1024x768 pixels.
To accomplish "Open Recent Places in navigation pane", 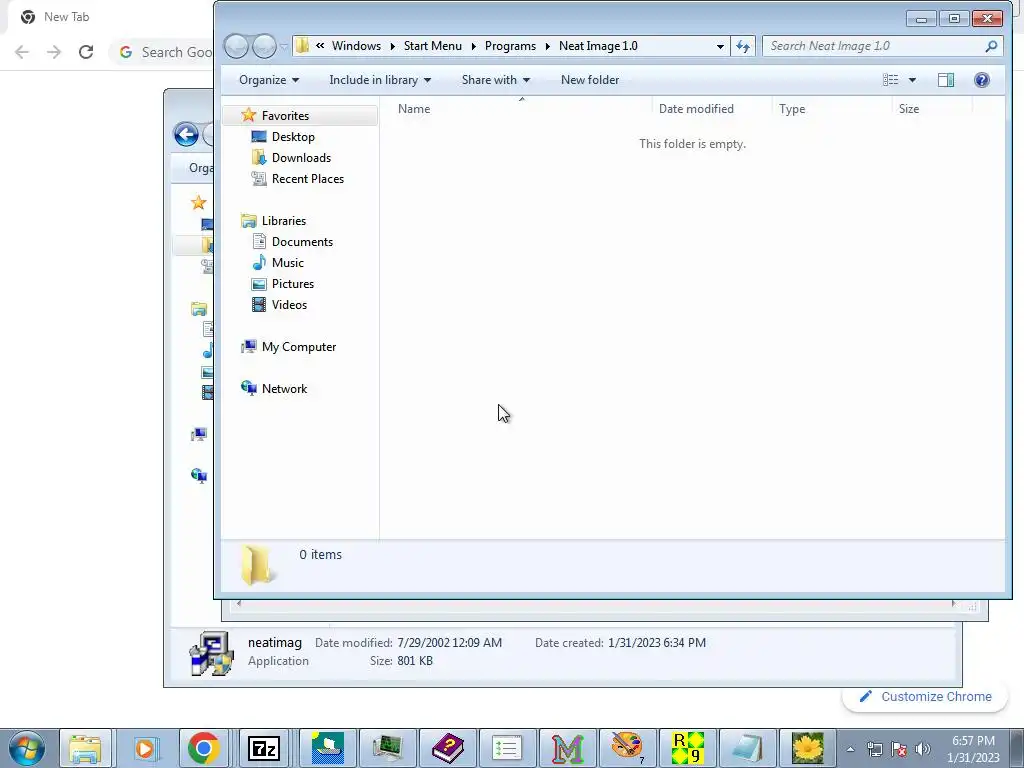I will [308, 178].
